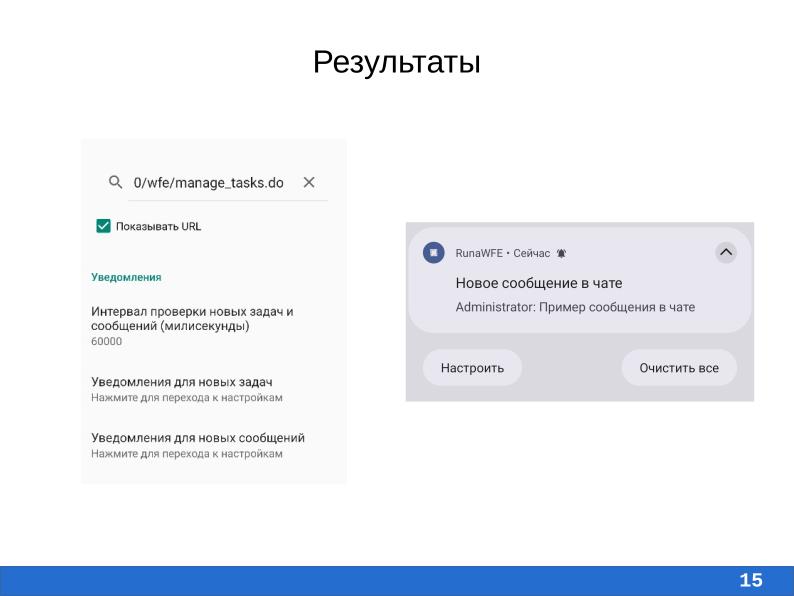Open the Новое сообщение в чате notification
The image size is (794, 596).
(x=580, y=280)
